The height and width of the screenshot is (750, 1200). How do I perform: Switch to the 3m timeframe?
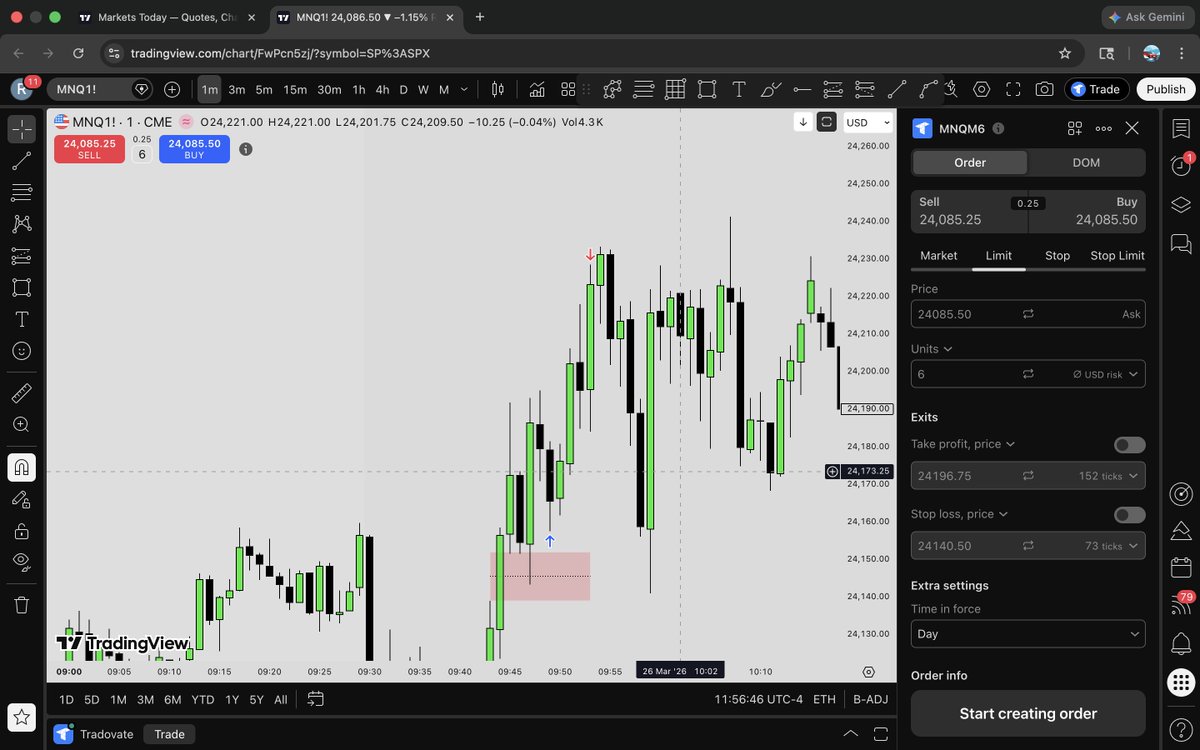point(237,89)
